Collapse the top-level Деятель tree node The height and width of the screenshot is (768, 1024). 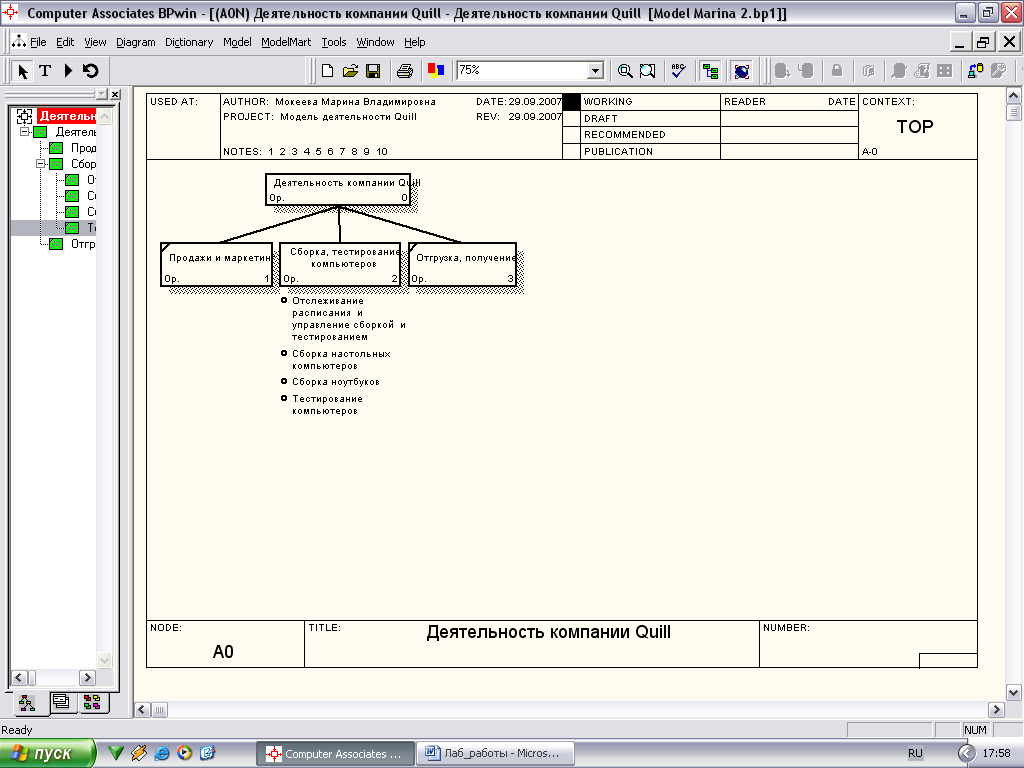pyautogui.click(x=25, y=132)
